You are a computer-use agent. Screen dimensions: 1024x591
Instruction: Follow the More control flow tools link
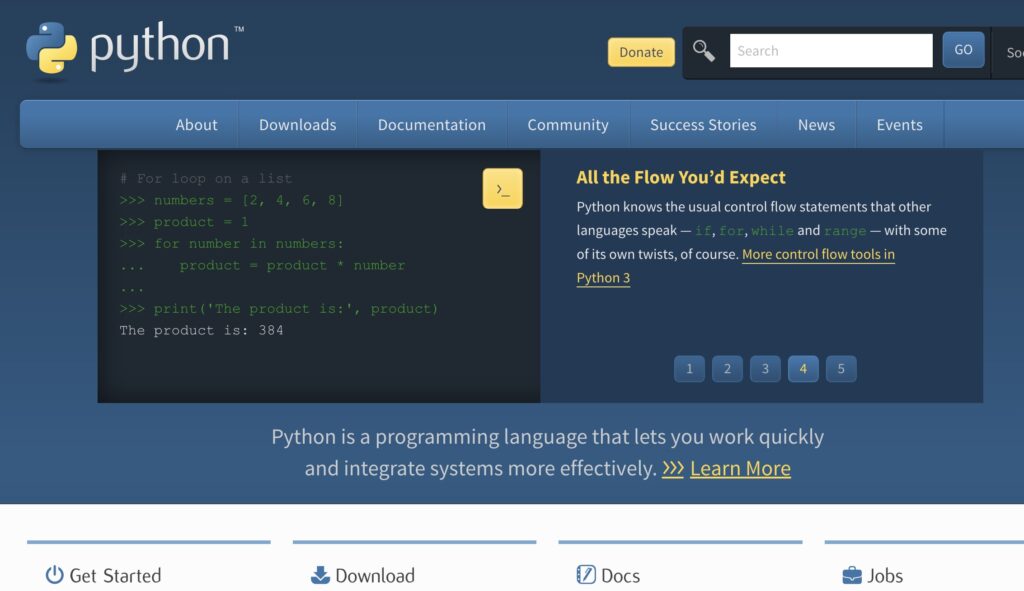818,254
